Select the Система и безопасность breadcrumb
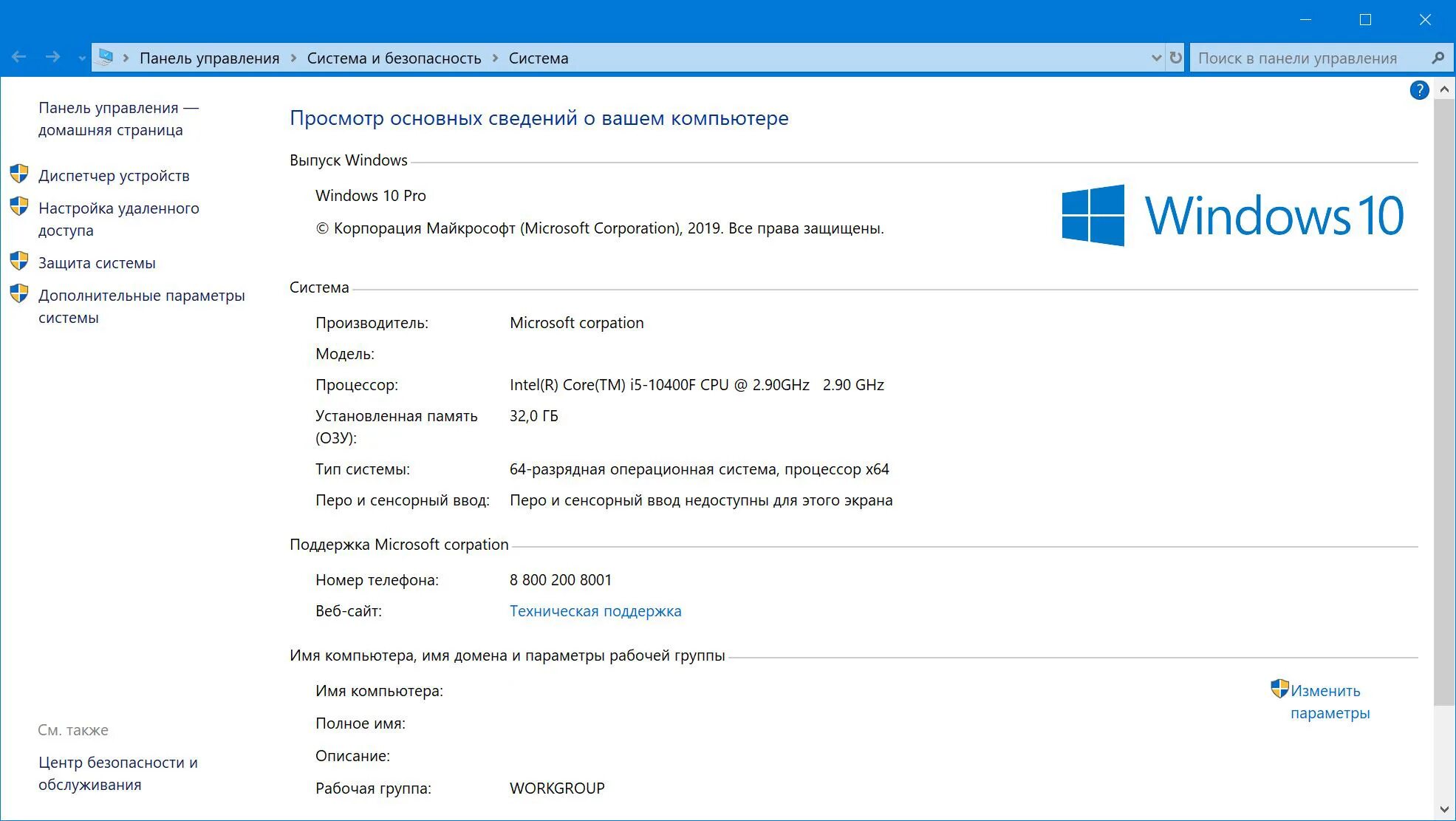 394,58
